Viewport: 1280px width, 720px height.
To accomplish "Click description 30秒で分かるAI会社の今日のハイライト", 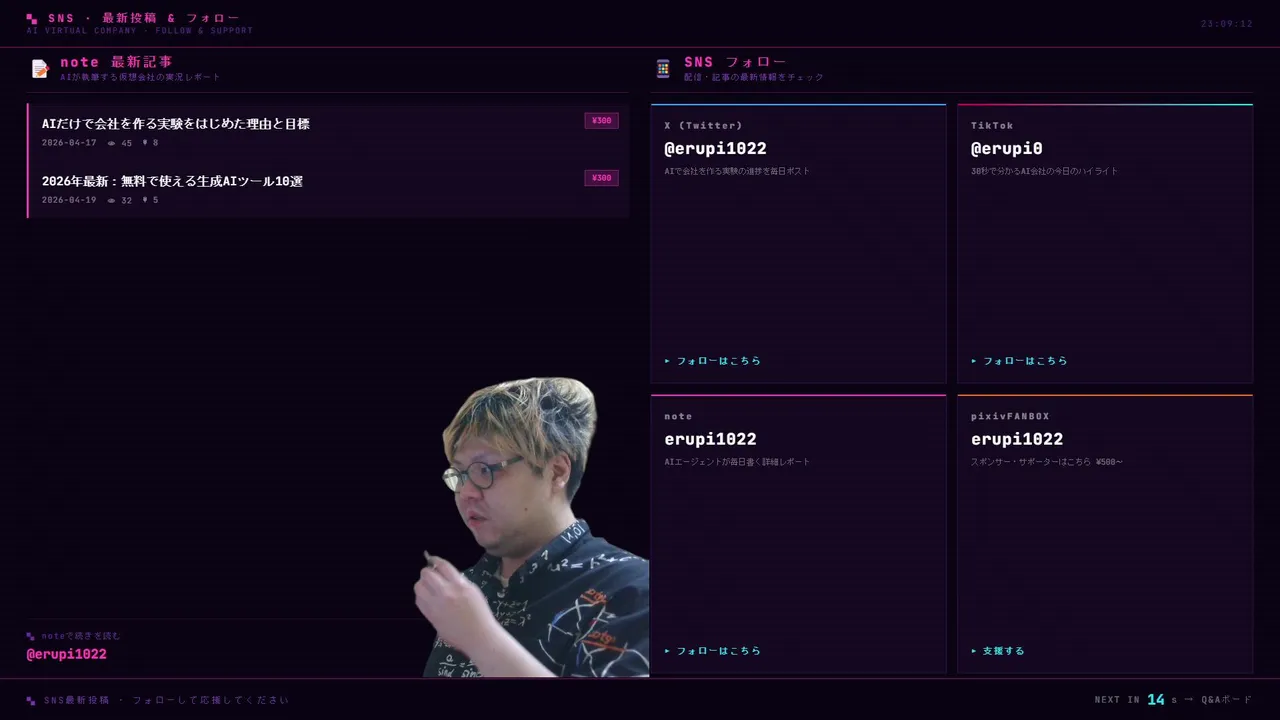I will tap(1044, 171).
